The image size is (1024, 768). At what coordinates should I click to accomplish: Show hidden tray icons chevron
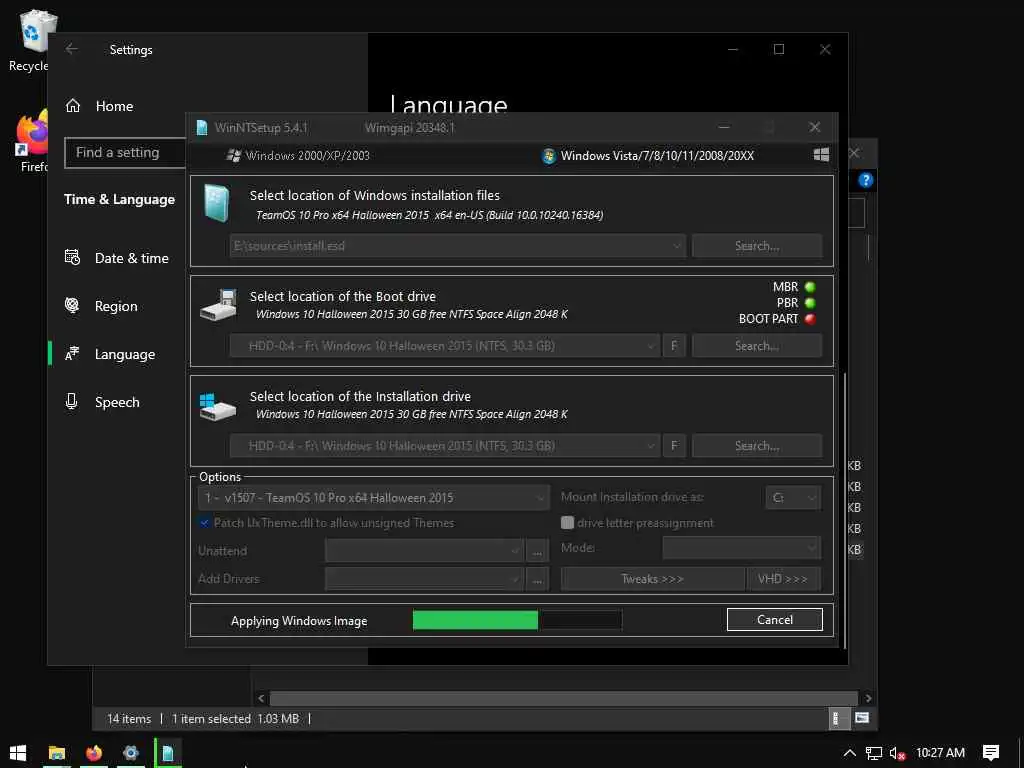click(849, 753)
